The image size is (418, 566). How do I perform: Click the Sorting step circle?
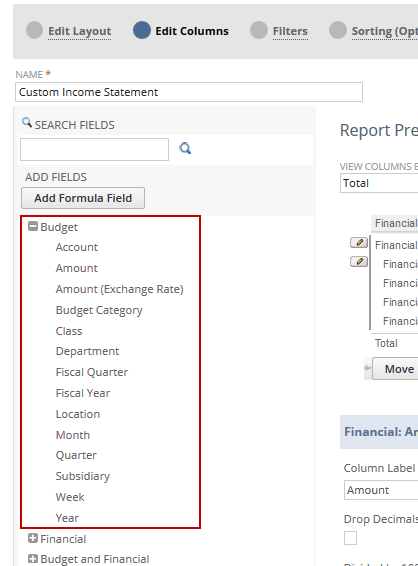tap(338, 30)
